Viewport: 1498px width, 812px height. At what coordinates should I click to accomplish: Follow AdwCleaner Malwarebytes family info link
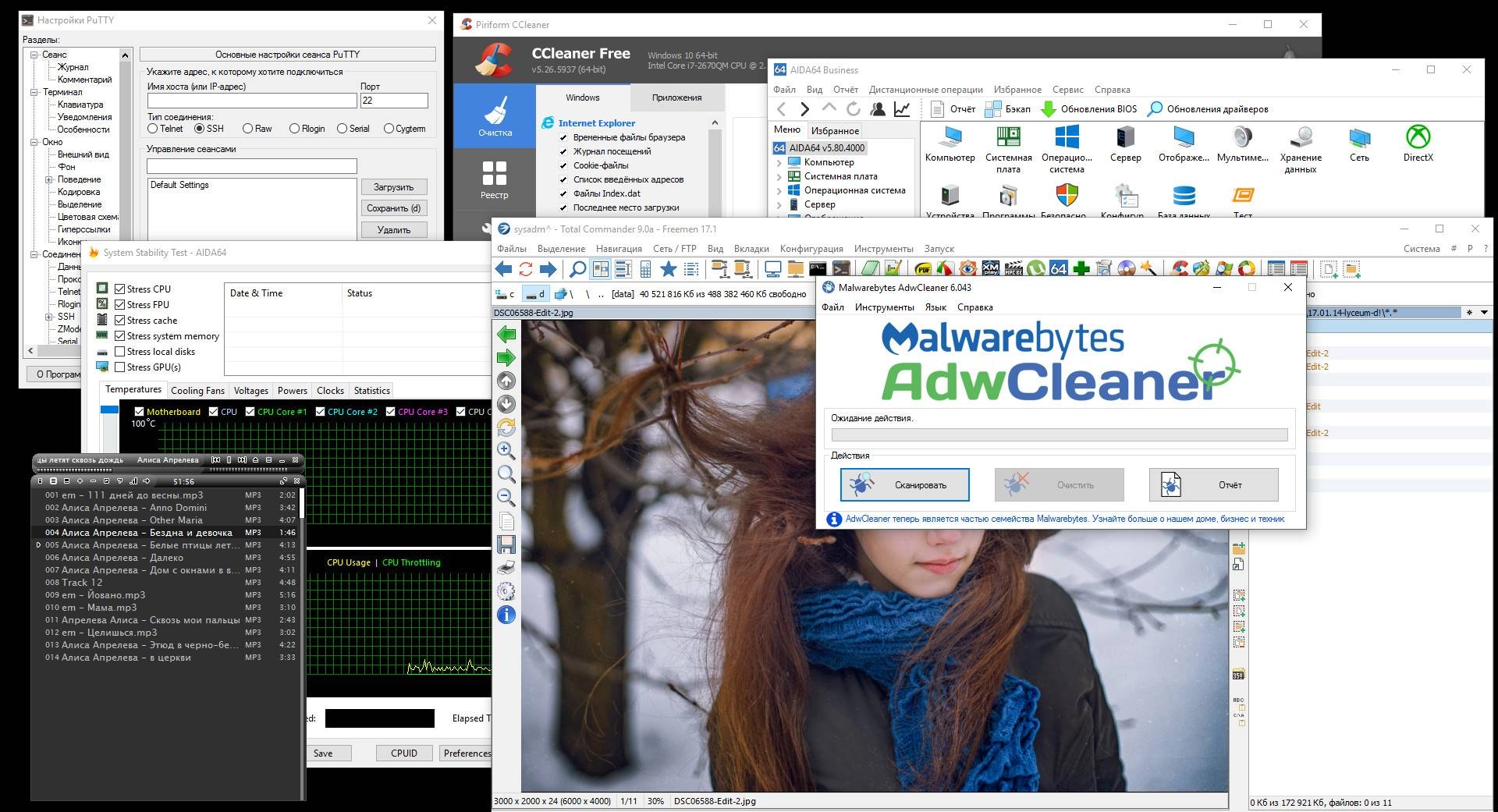(1065, 519)
